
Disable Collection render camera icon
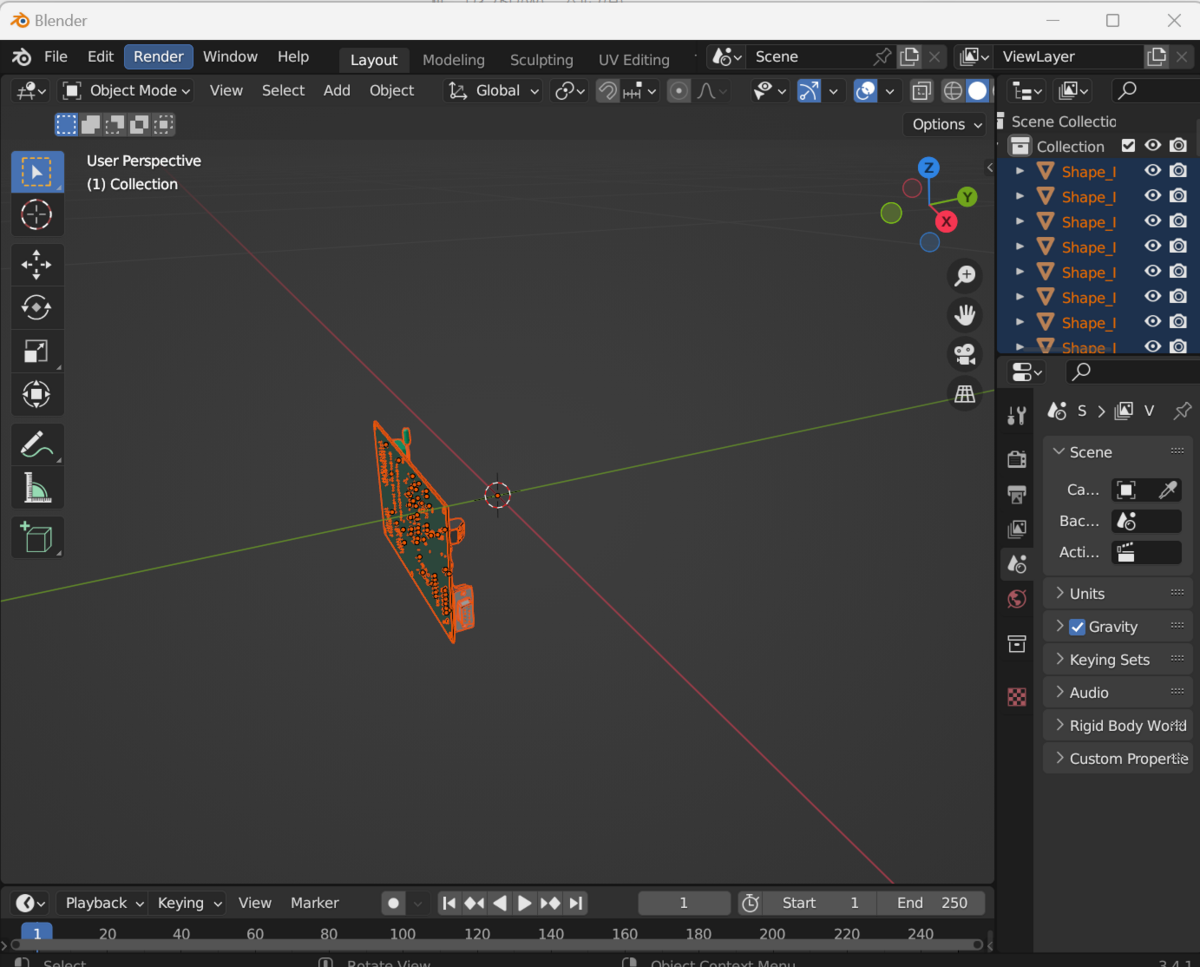point(1179,146)
